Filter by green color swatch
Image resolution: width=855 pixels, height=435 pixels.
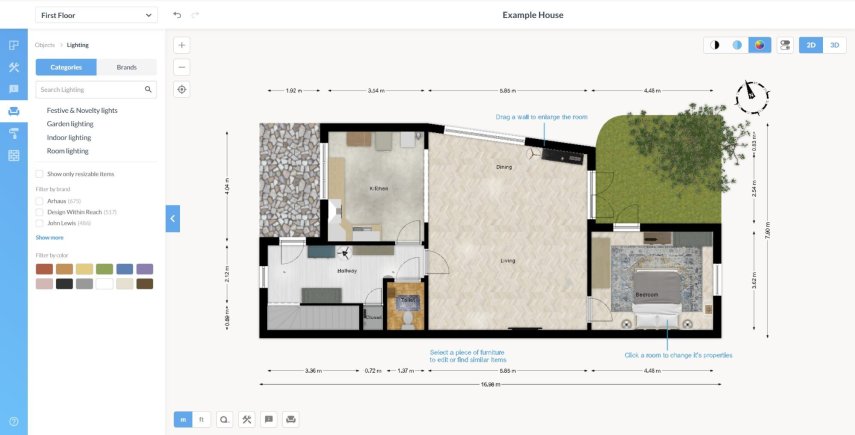[105, 269]
